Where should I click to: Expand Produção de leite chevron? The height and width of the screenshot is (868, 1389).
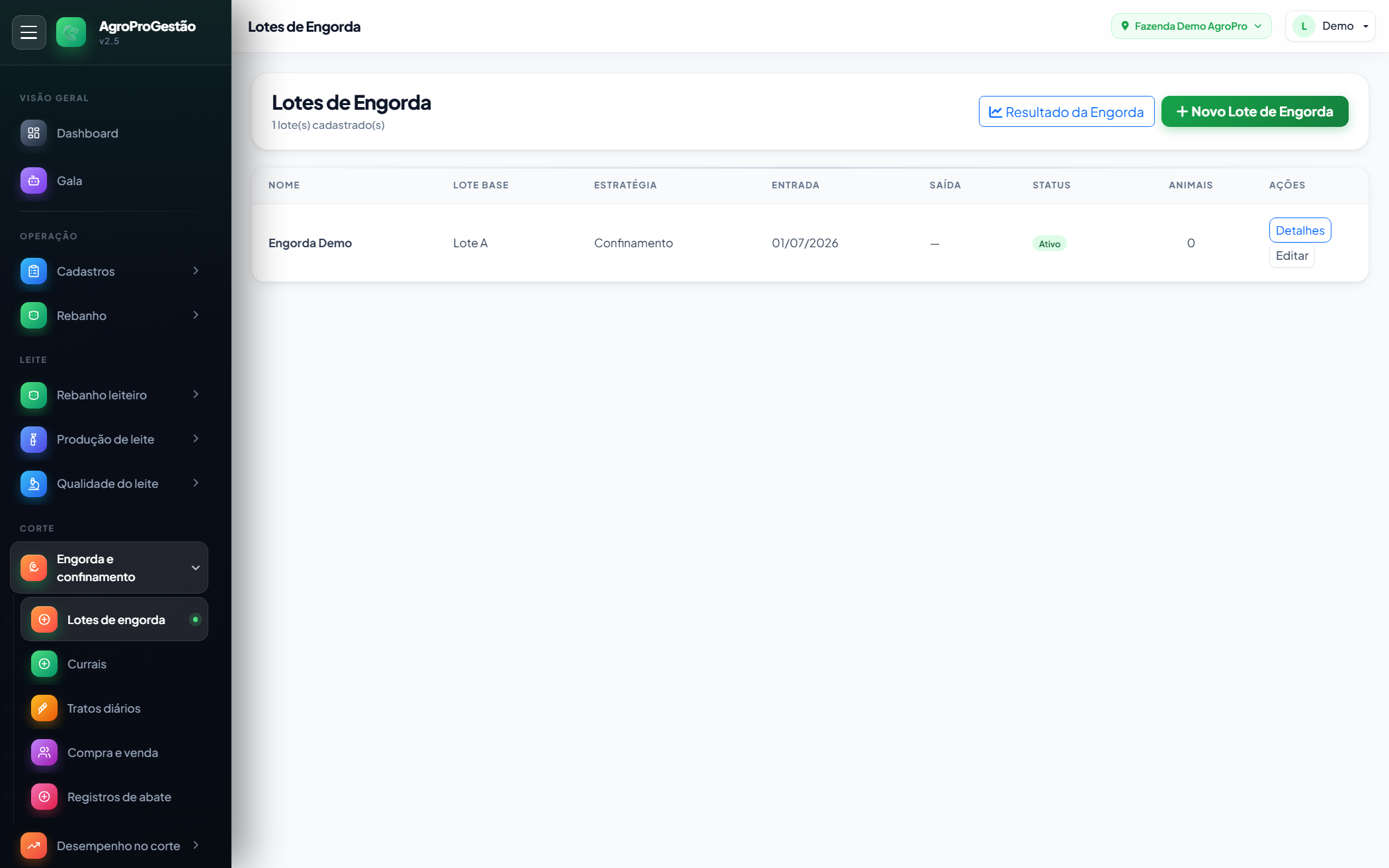[196, 438]
